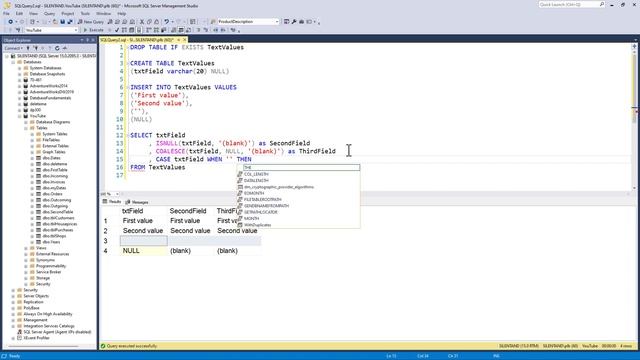The image size is (640, 360).
Task: Click the Paste icon in toolbar
Action: 156,22
